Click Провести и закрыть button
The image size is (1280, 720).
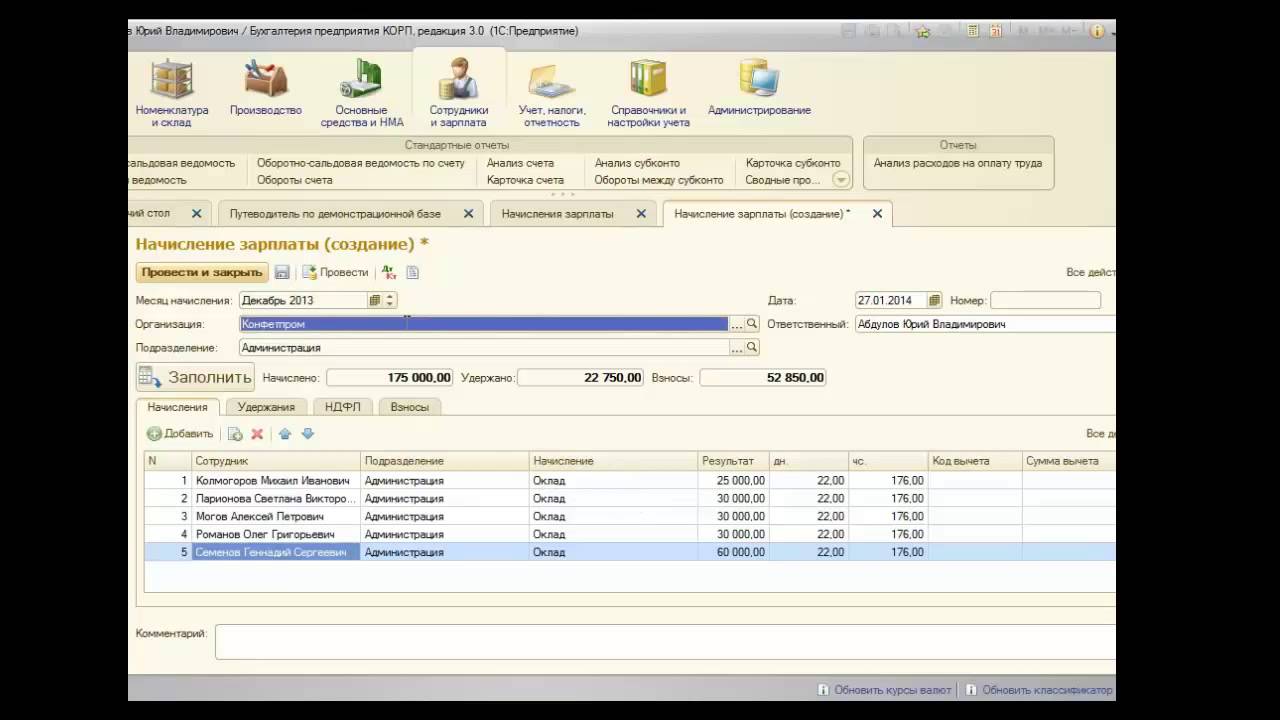coord(202,272)
